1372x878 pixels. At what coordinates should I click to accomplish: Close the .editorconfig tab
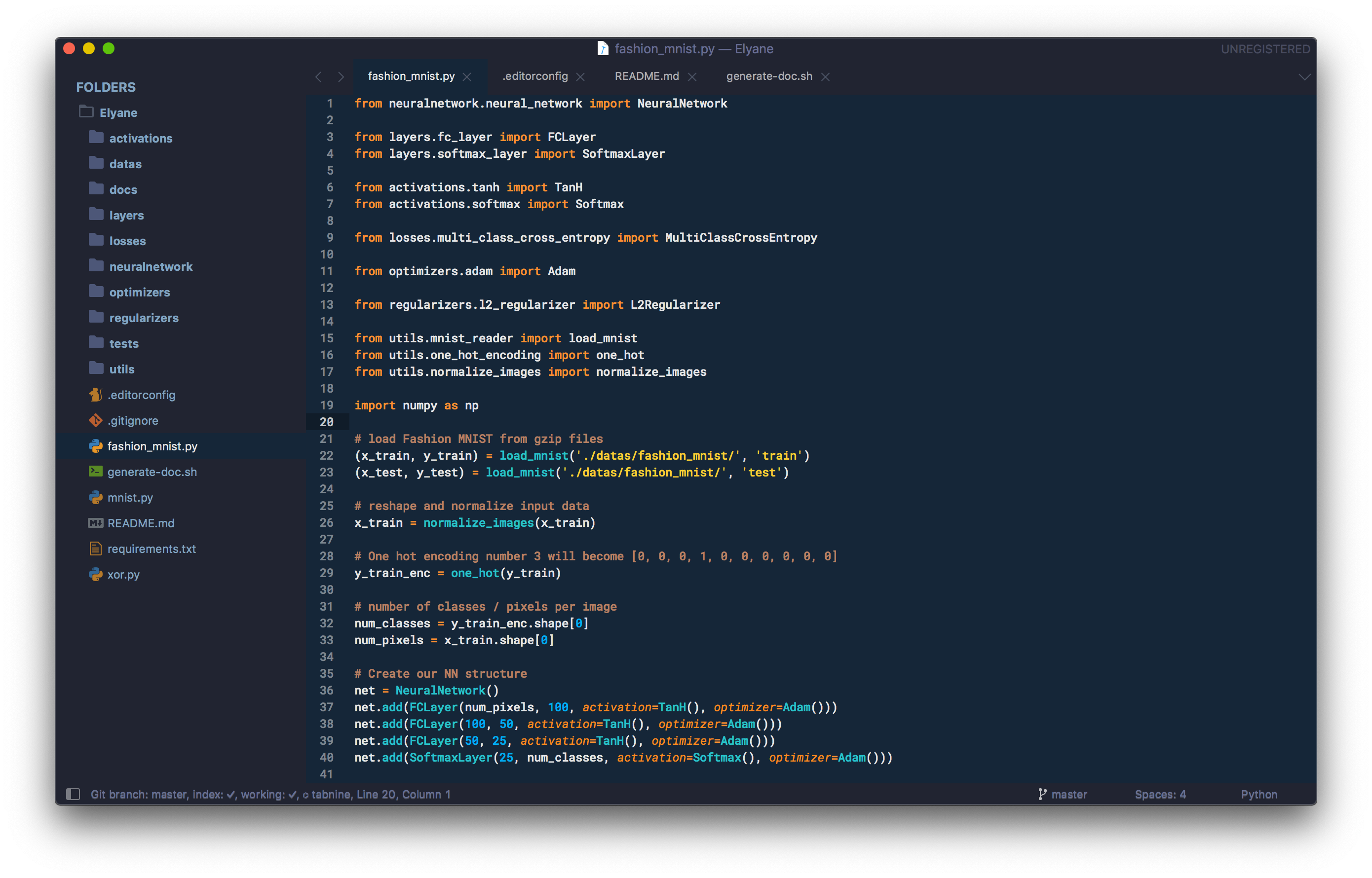pyautogui.click(x=581, y=77)
